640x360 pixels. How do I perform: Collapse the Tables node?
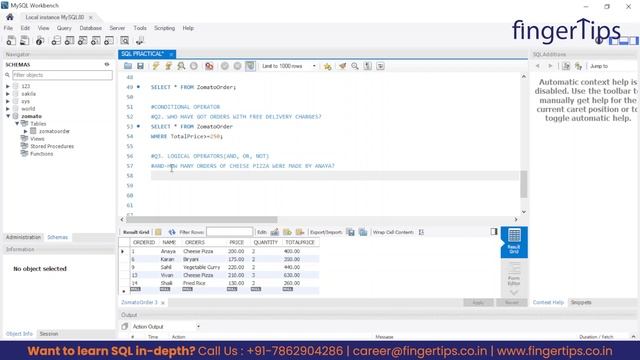[17, 124]
